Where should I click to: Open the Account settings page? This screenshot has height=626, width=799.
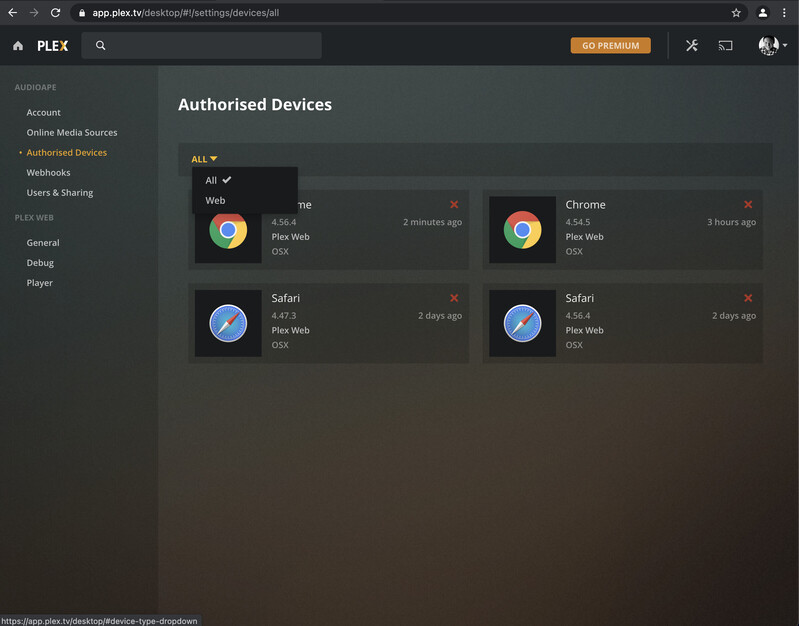coord(43,112)
